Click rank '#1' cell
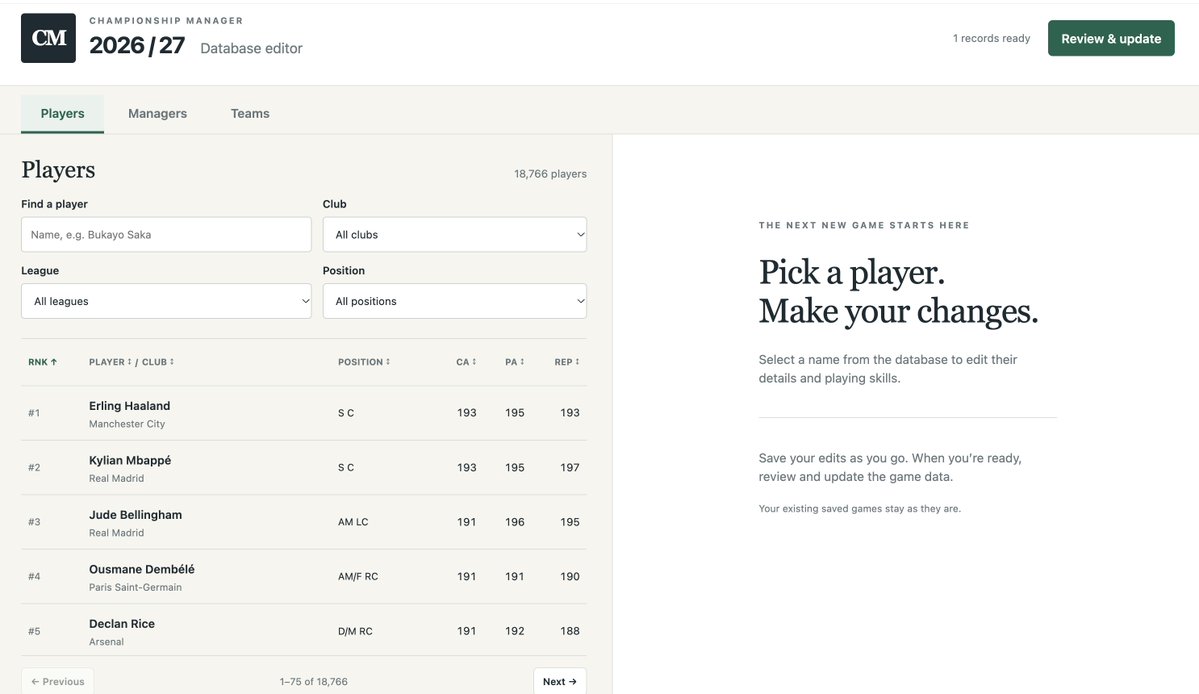Viewport: 1199px width, 694px height. (34, 413)
